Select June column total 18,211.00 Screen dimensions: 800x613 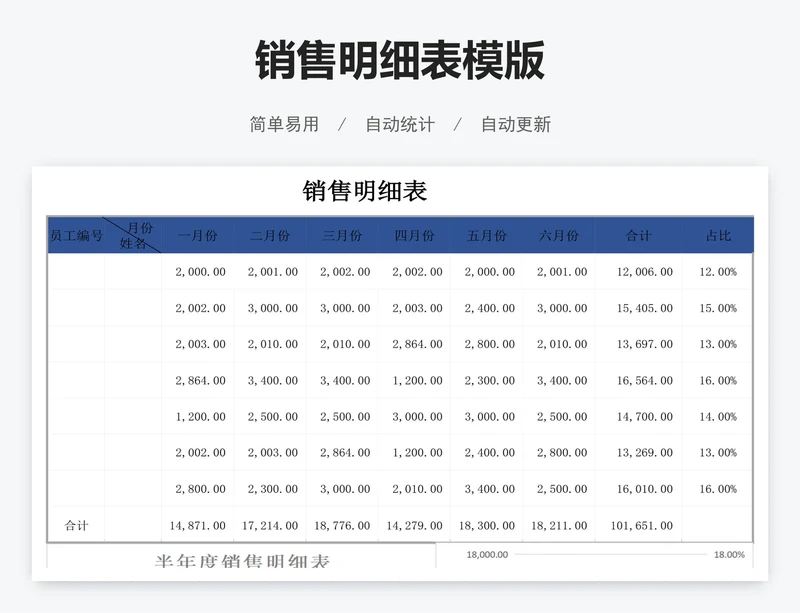pyautogui.click(x=559, y=526)
